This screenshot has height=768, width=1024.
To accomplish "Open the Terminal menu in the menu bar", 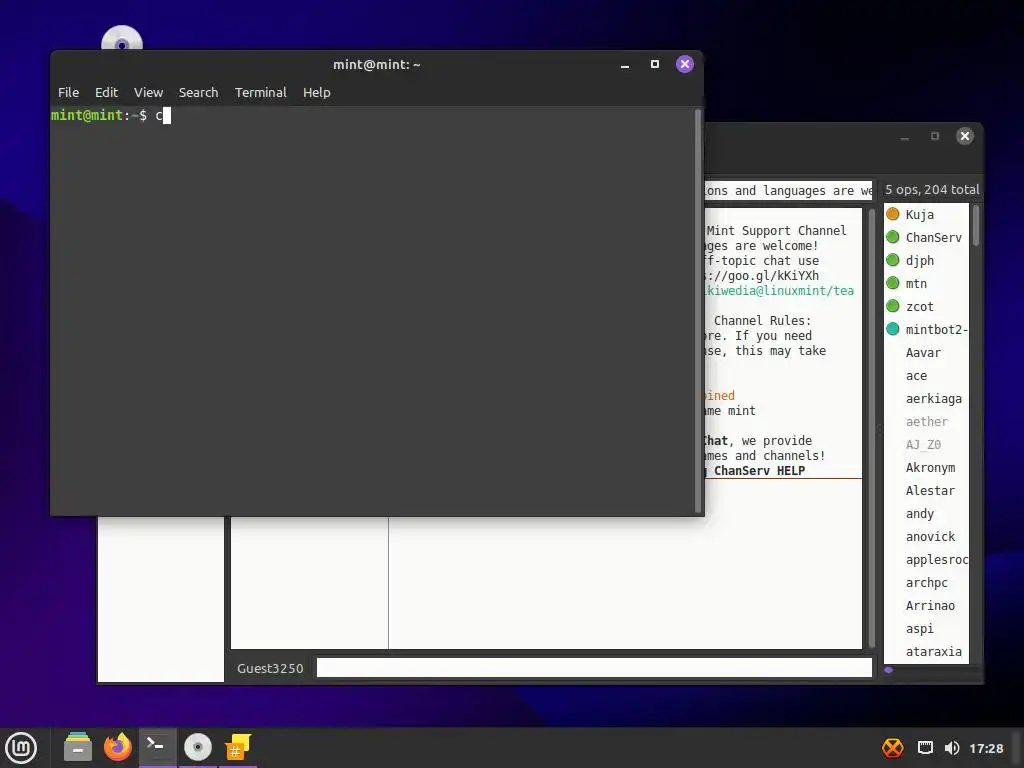I will [261, 93].
